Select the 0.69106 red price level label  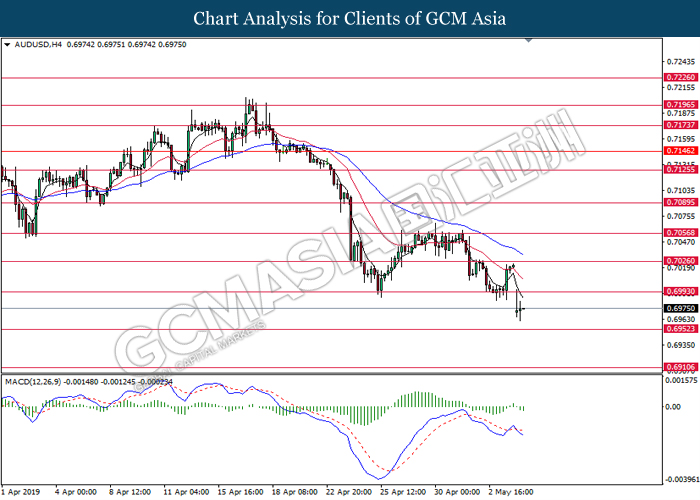click(681, 367)
